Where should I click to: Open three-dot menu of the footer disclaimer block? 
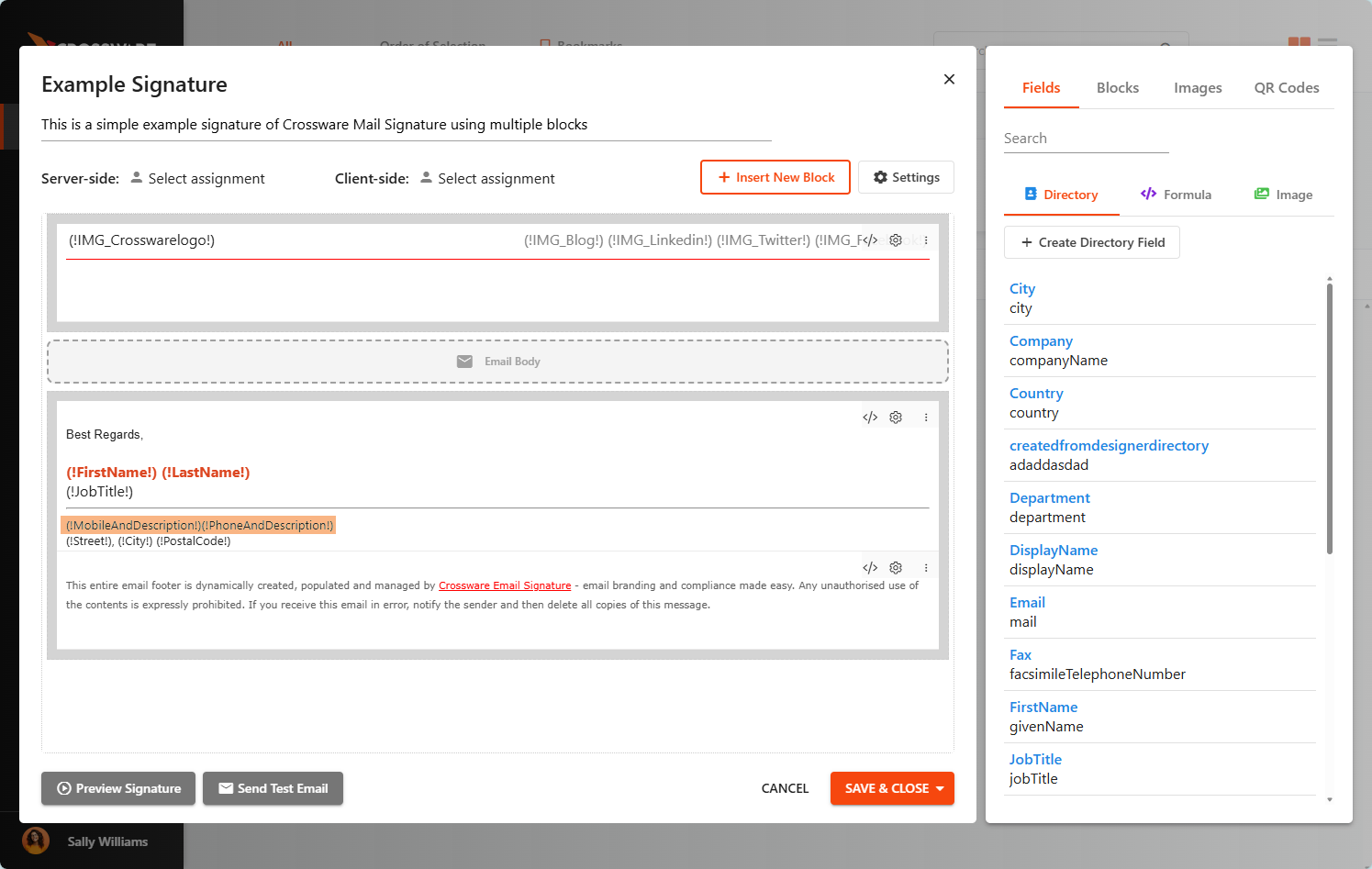pyautogui.click(x=926, y=568)
